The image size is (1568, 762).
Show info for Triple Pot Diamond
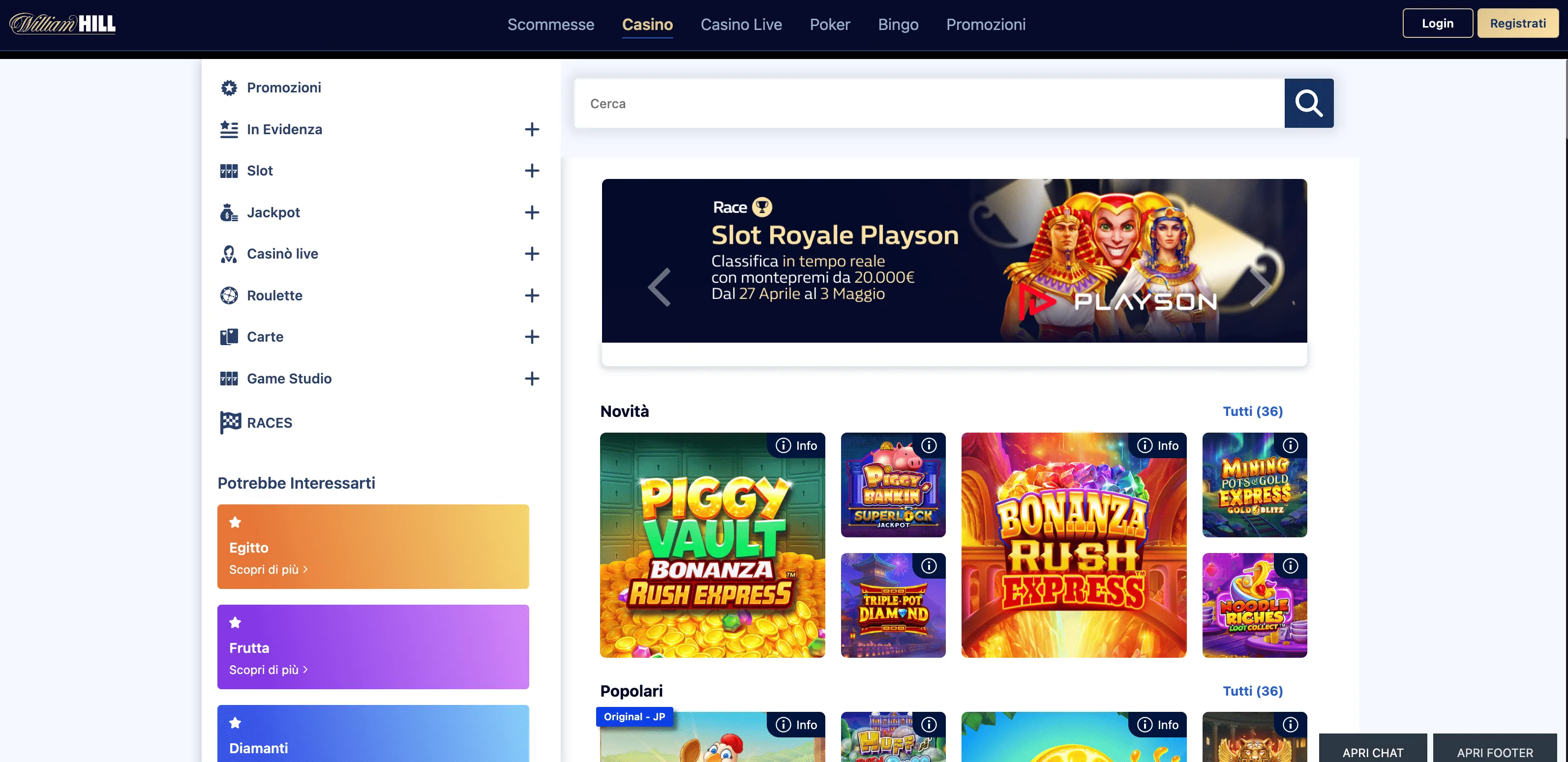(x=929, y=566)
